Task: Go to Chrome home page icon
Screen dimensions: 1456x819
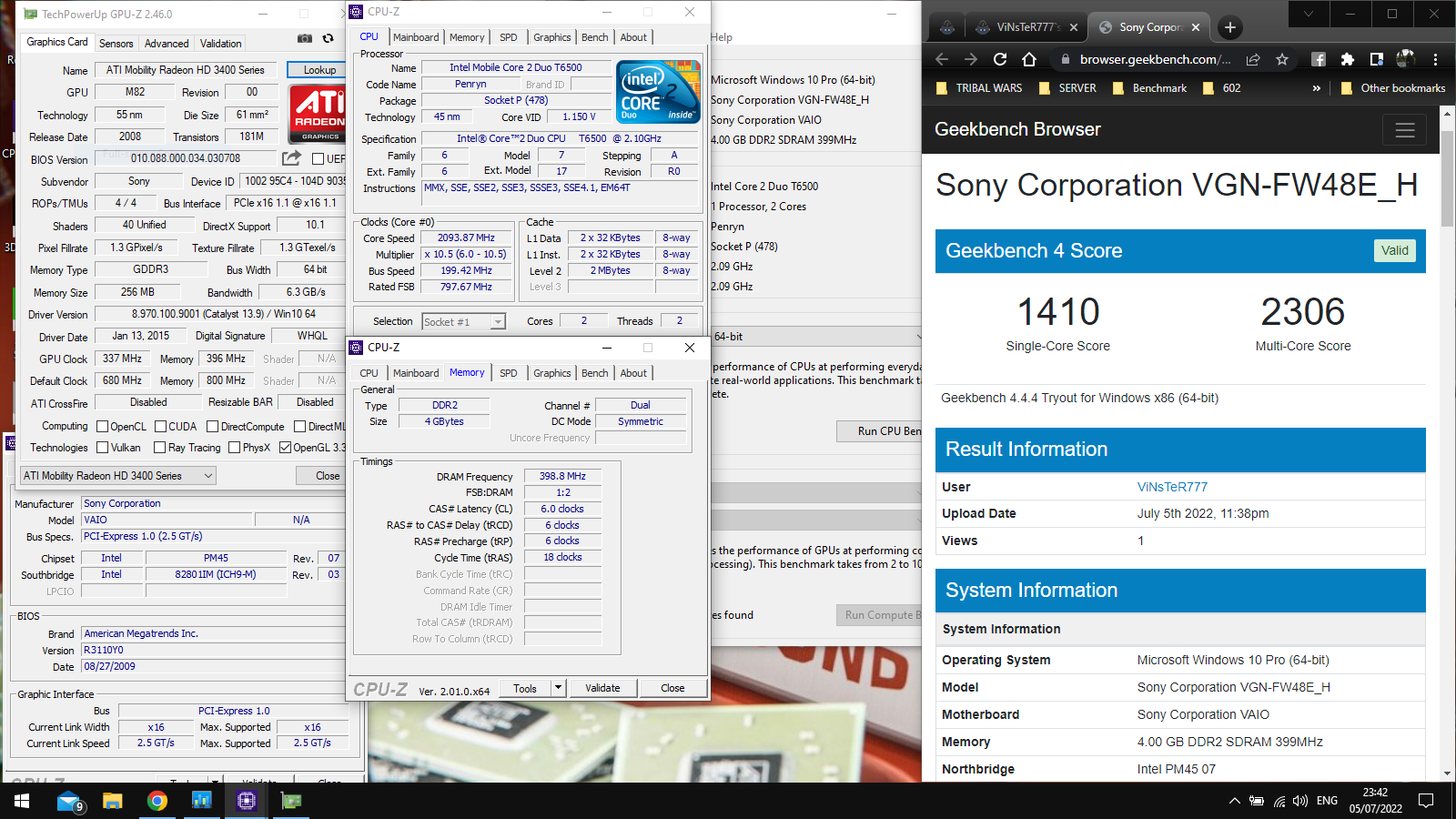Action: click(1029, 59)
